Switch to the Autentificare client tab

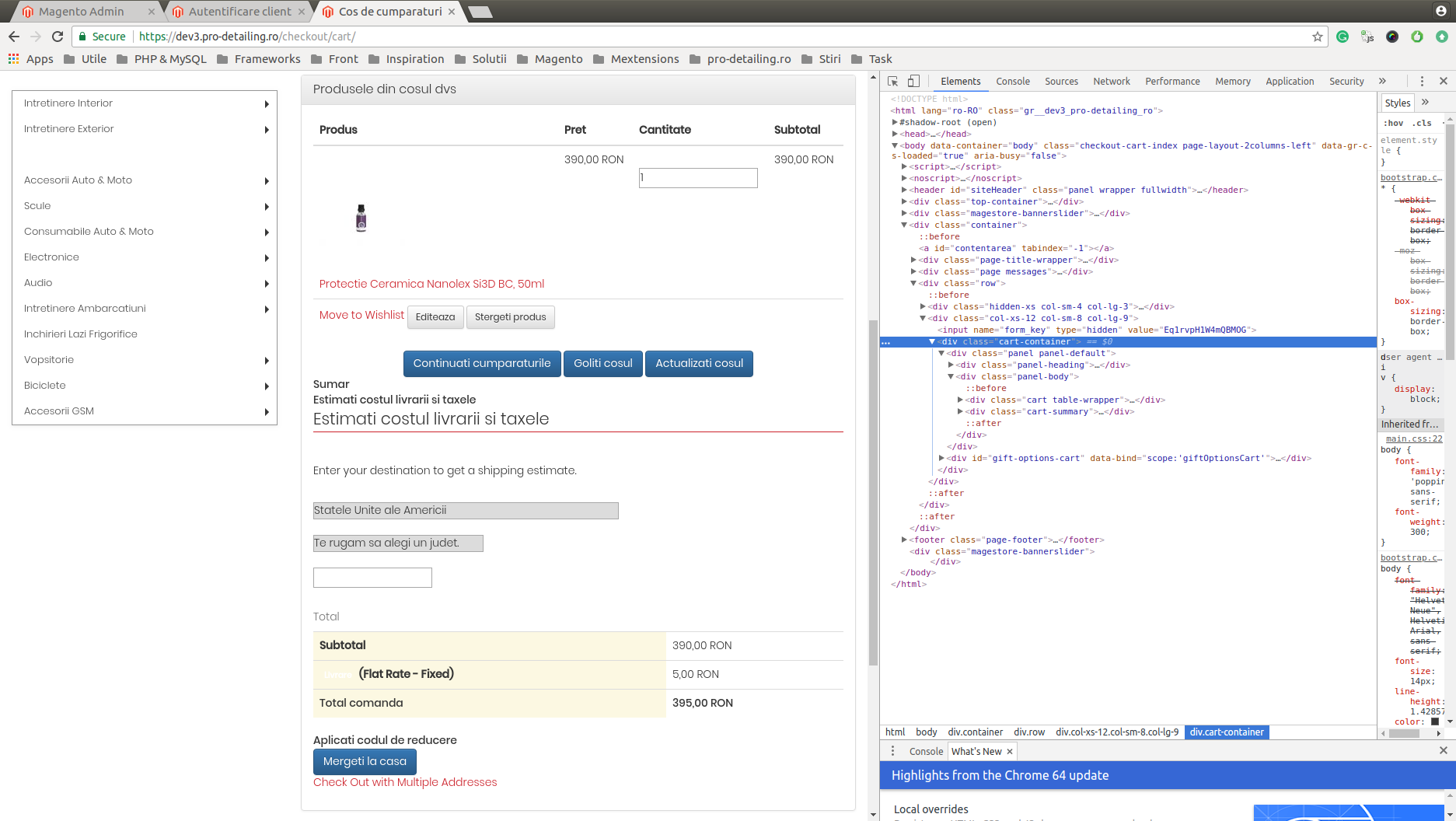[x=239, y=12]
